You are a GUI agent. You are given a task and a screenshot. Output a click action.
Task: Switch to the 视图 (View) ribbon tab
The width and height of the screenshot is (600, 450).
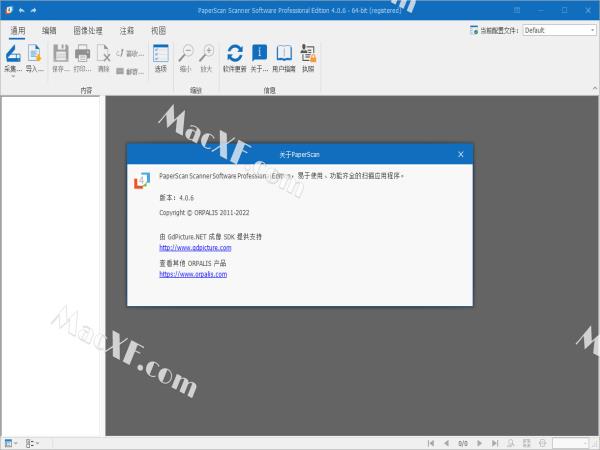point(158,31)
